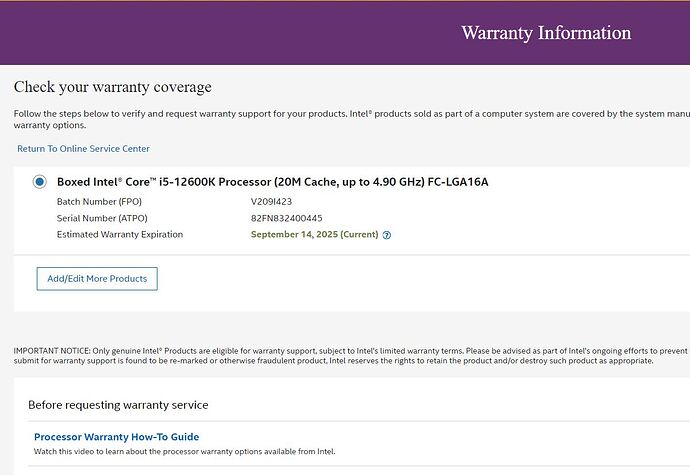Click the serial number 82FN832400445

[286, 218]
